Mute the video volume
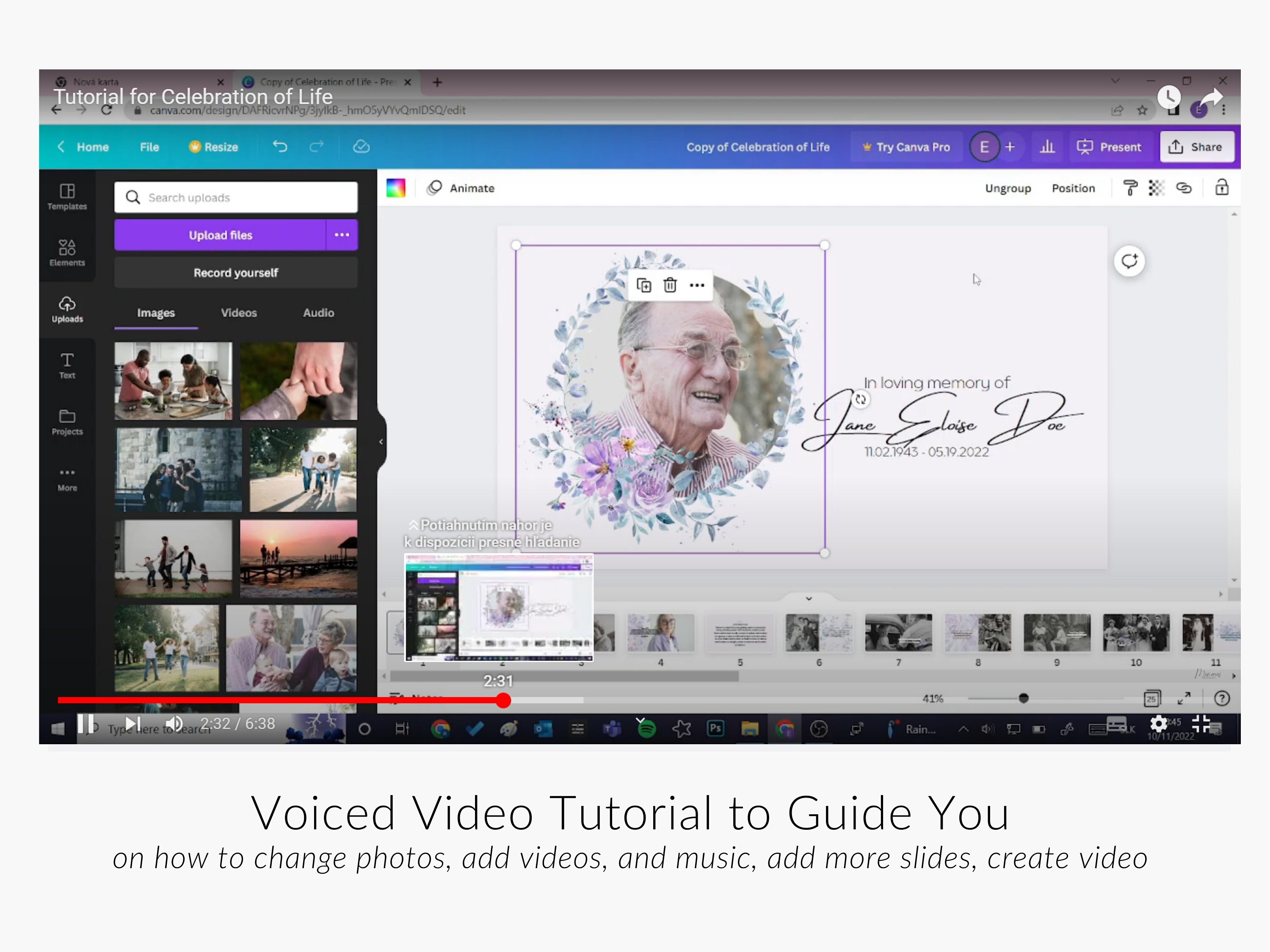 click(x=174, y=724)
